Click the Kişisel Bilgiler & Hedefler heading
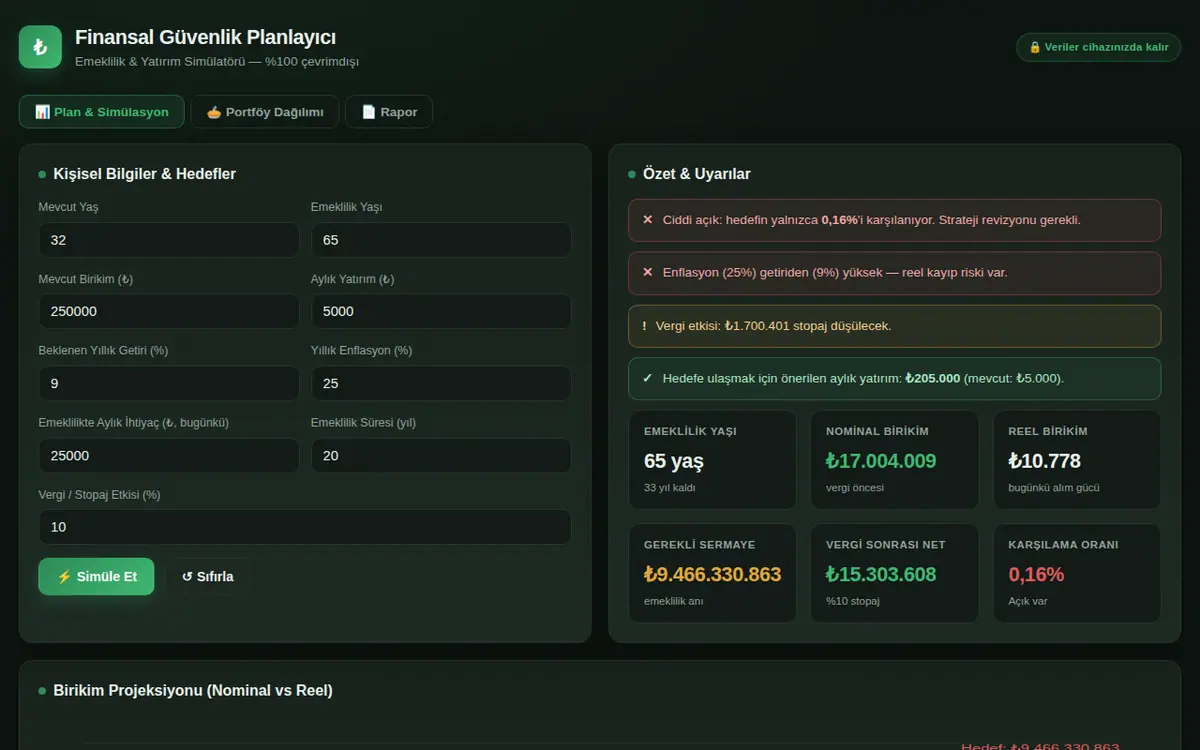 (145, 174)
